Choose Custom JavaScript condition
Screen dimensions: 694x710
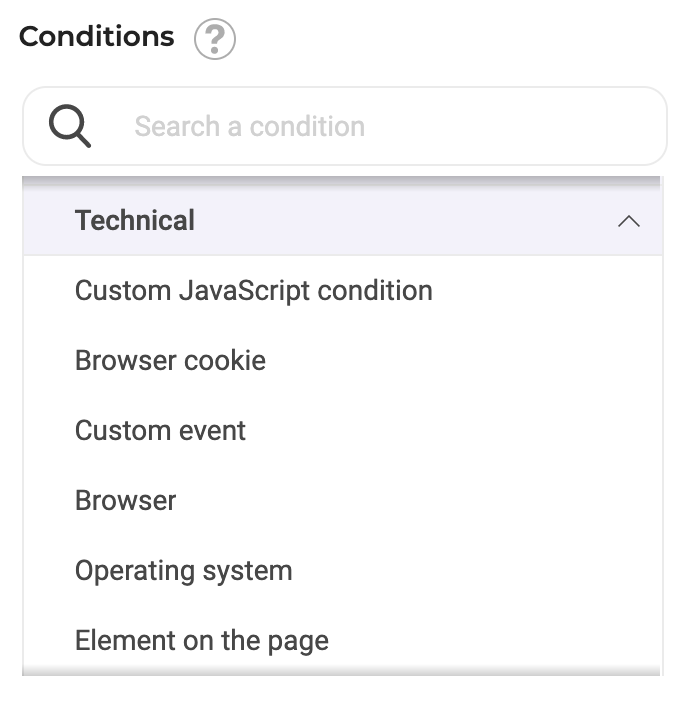pyautogui.click(x=343, y=290)
